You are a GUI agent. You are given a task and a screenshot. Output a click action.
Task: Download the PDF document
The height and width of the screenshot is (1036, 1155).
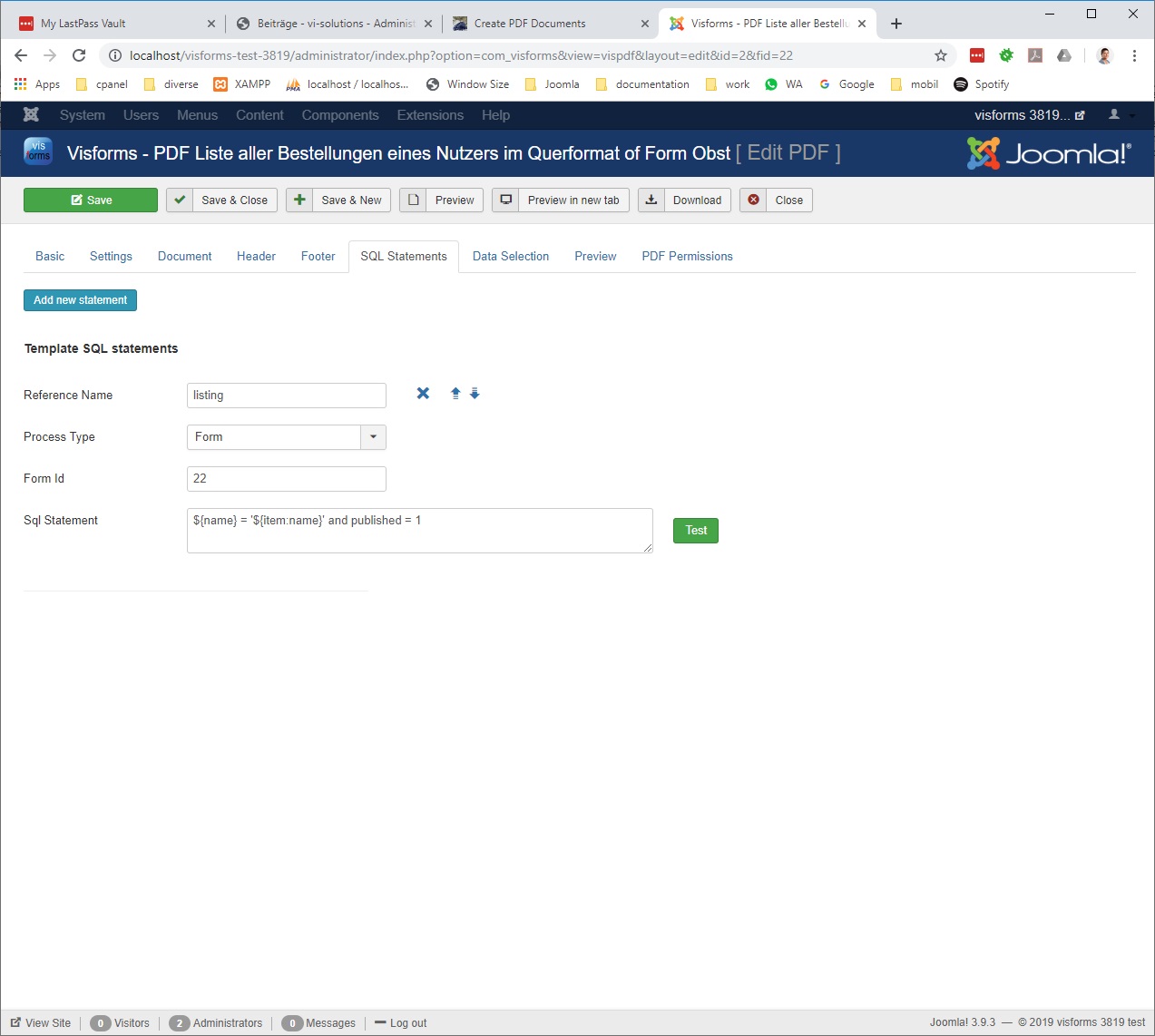coord(684,200)
